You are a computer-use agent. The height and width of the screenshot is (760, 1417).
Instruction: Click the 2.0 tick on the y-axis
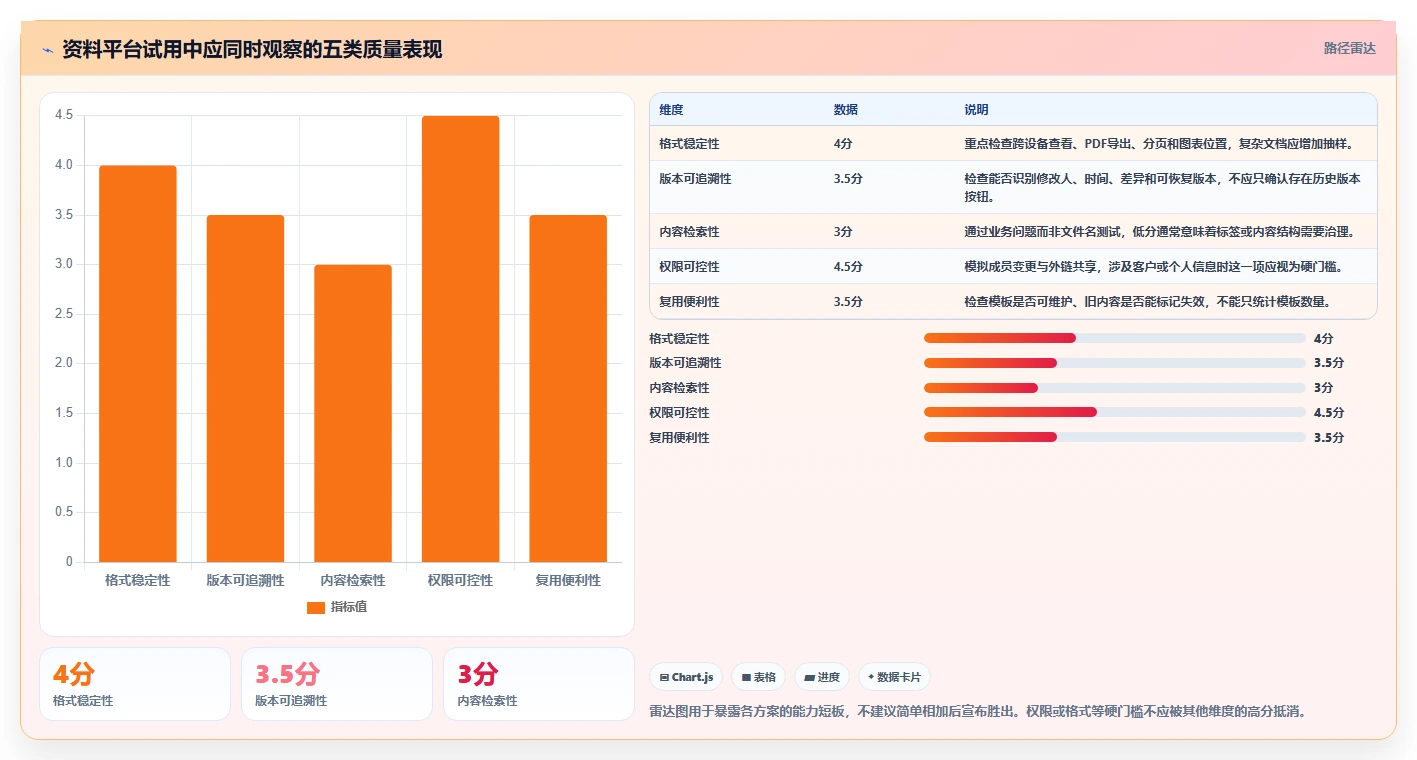point(64,364)
